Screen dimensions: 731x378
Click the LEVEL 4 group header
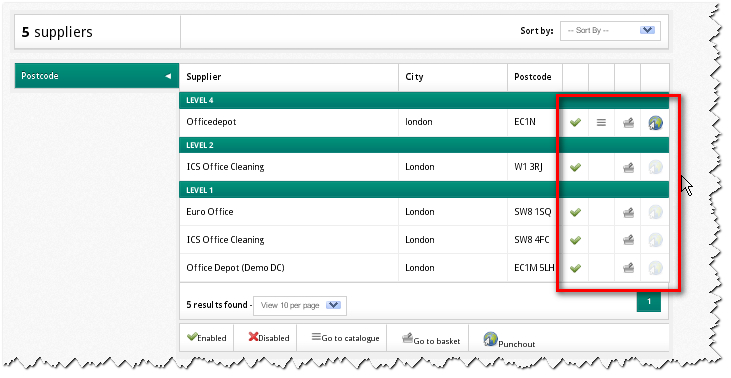point(424,100)
